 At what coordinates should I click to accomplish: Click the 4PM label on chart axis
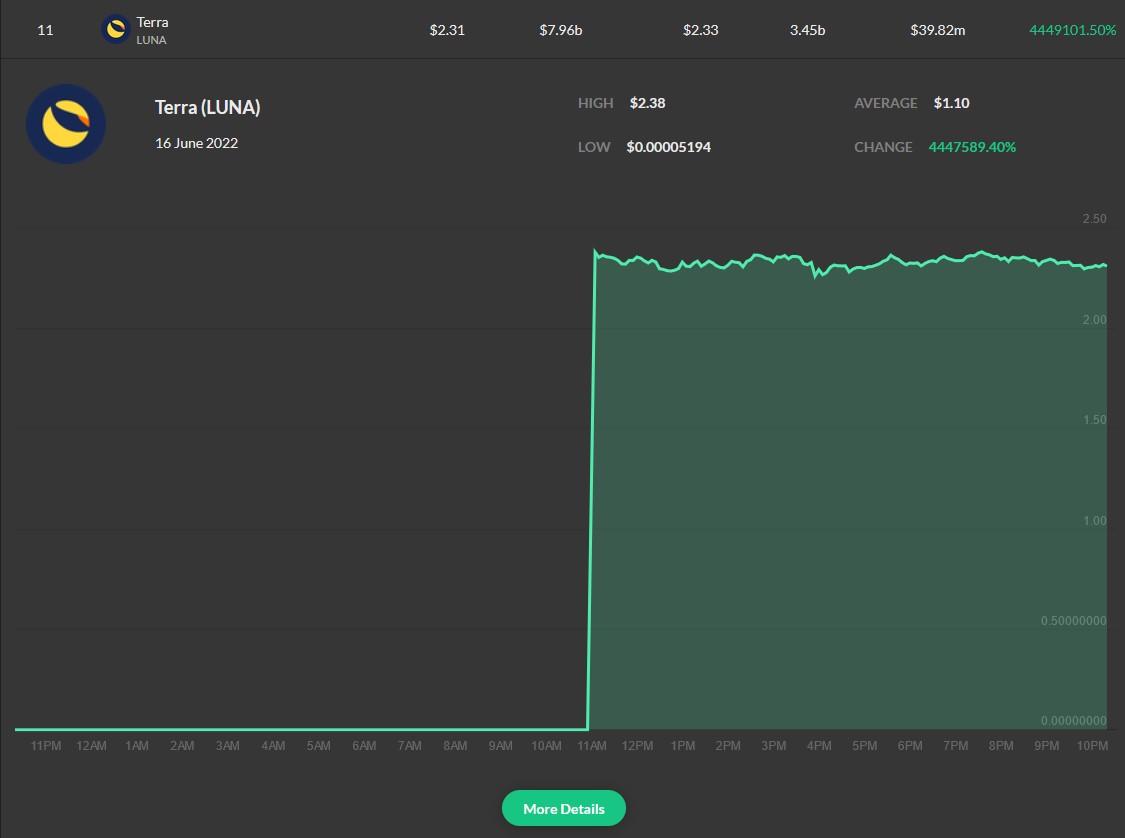[x=819, y=745]
